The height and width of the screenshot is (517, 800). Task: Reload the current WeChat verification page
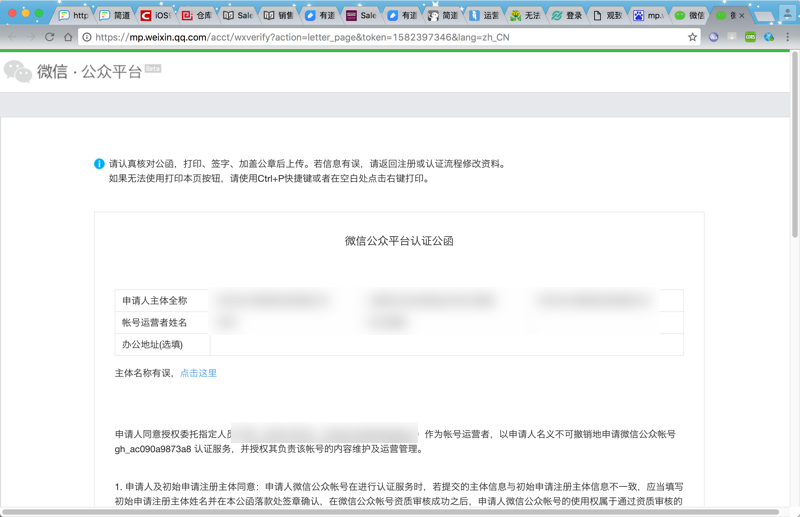pos(49,37)
